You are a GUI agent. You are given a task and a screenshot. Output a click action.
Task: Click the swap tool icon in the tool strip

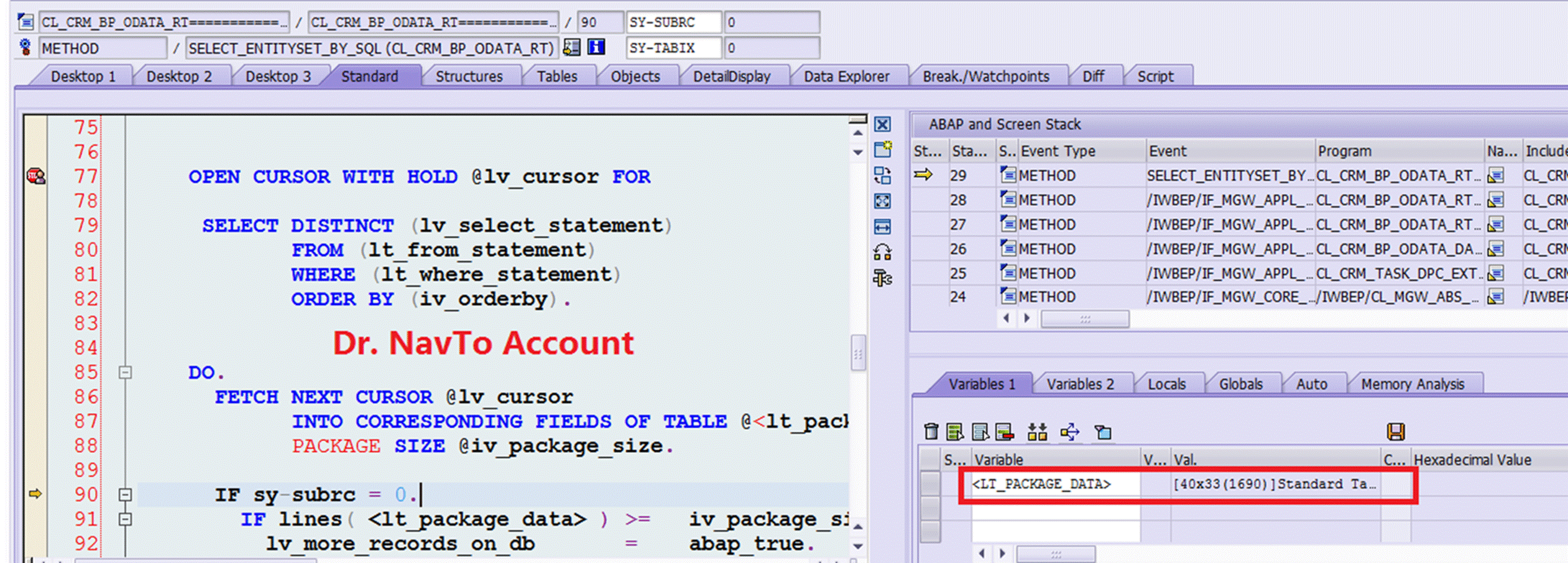[x=882, y=175]
